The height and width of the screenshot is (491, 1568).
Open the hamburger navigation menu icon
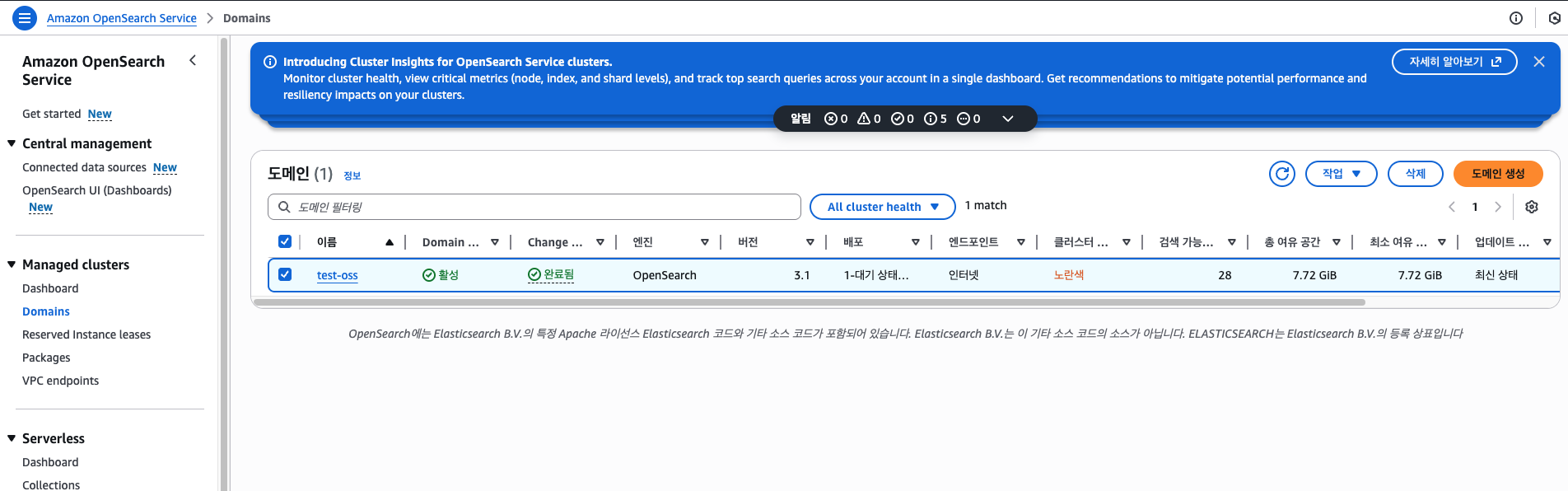click(x=25, y=17)
